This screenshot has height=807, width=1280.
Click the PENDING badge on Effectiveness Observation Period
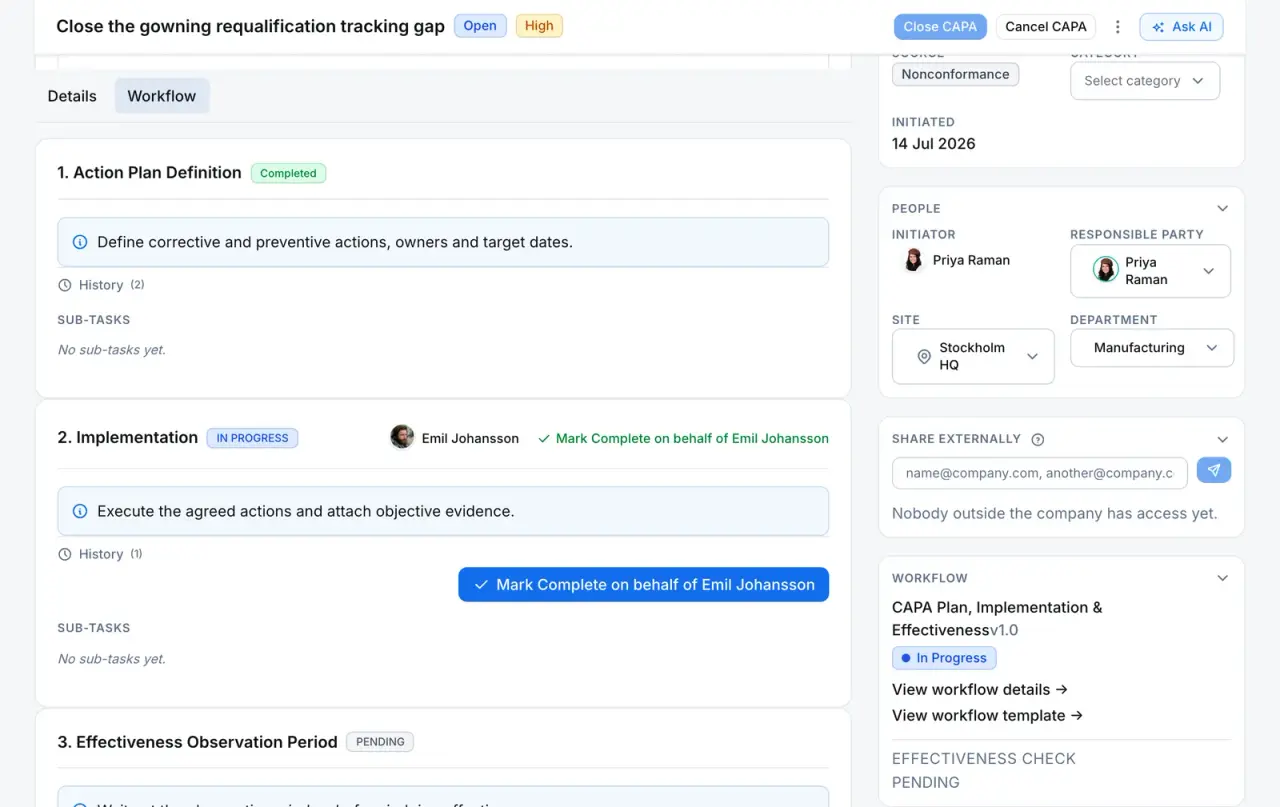click(380, 742)
